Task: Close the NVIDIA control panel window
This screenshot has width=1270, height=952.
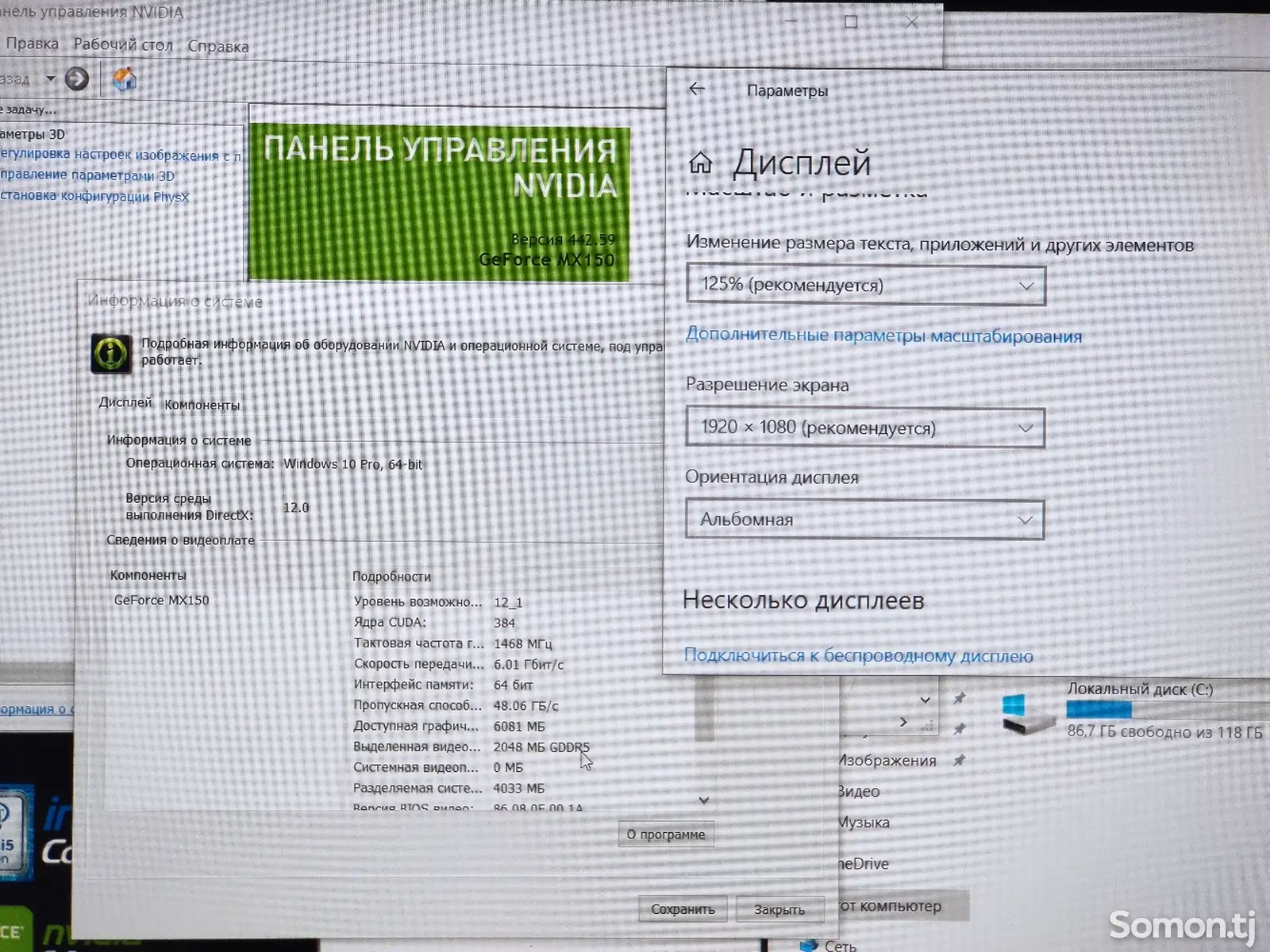Action: (x=912, y=22)
